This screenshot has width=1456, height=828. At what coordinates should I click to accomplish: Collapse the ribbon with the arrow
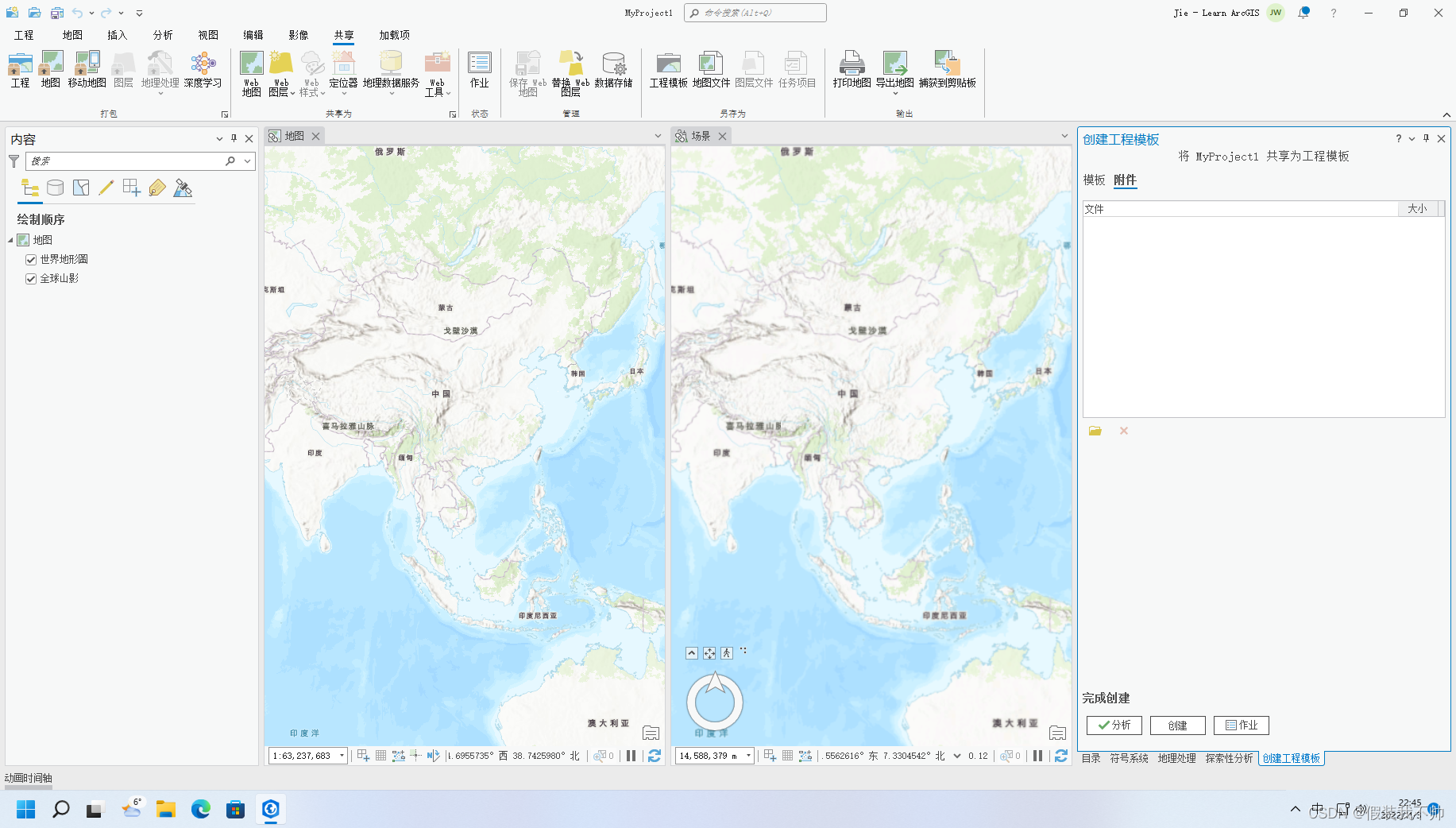pos(1446,114)
